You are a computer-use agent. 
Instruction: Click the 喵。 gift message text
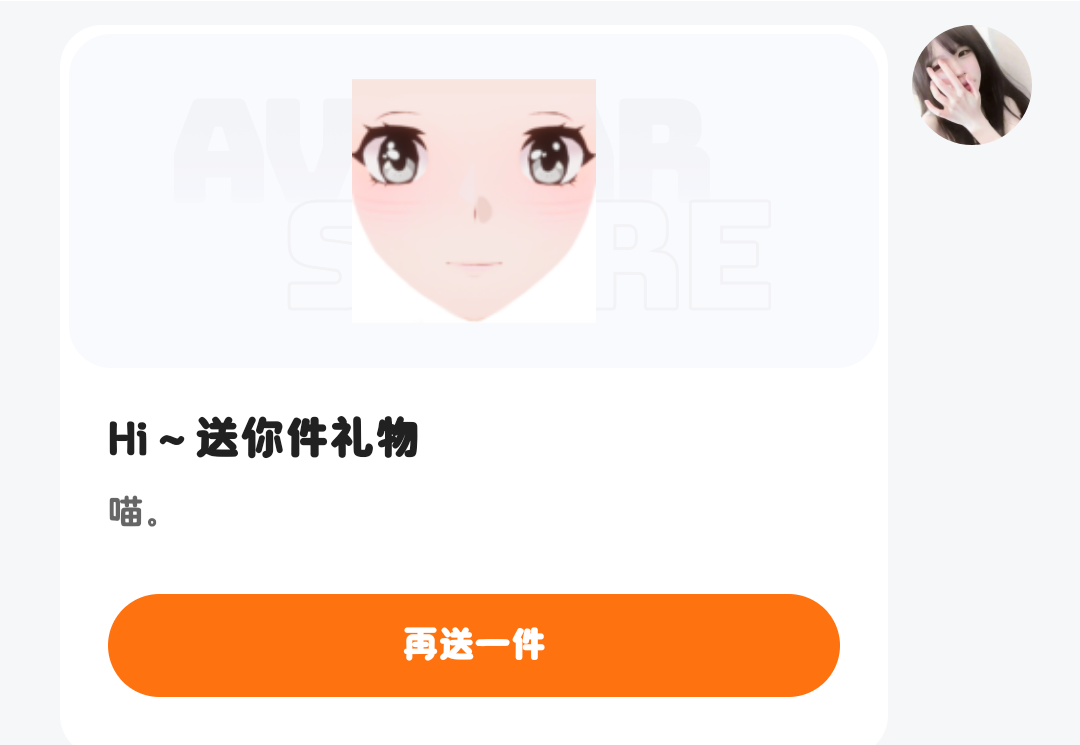click(134, 512)
